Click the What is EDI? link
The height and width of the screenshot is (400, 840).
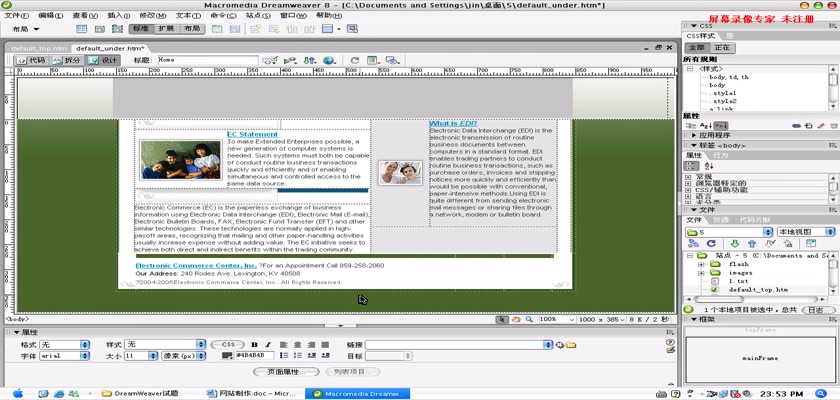[x=453, y=124]
